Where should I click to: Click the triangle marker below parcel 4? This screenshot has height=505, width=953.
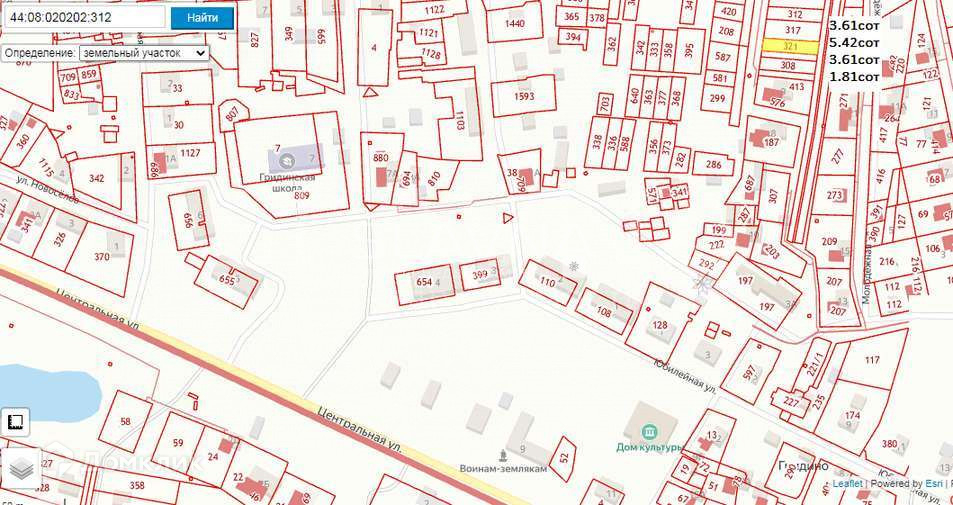369,92
